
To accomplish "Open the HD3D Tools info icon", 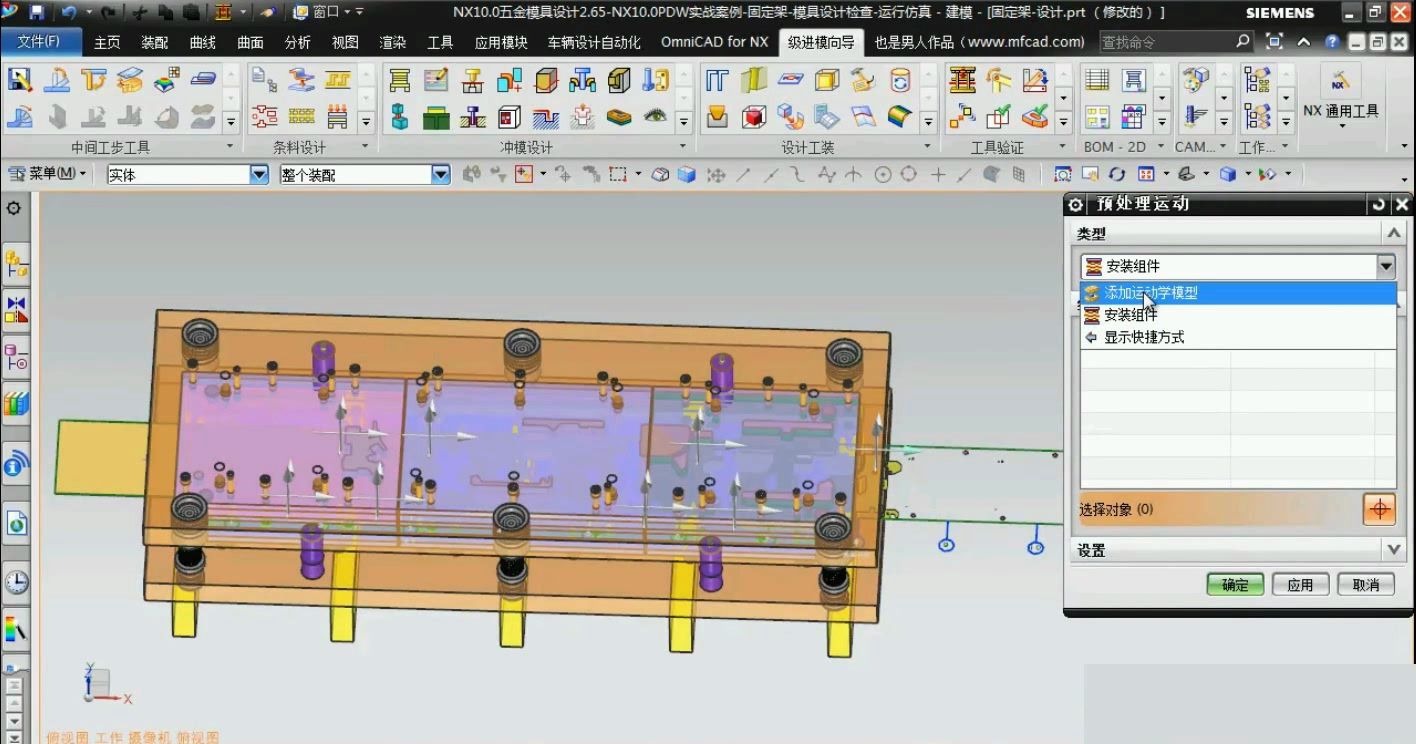I will point(16,464).
